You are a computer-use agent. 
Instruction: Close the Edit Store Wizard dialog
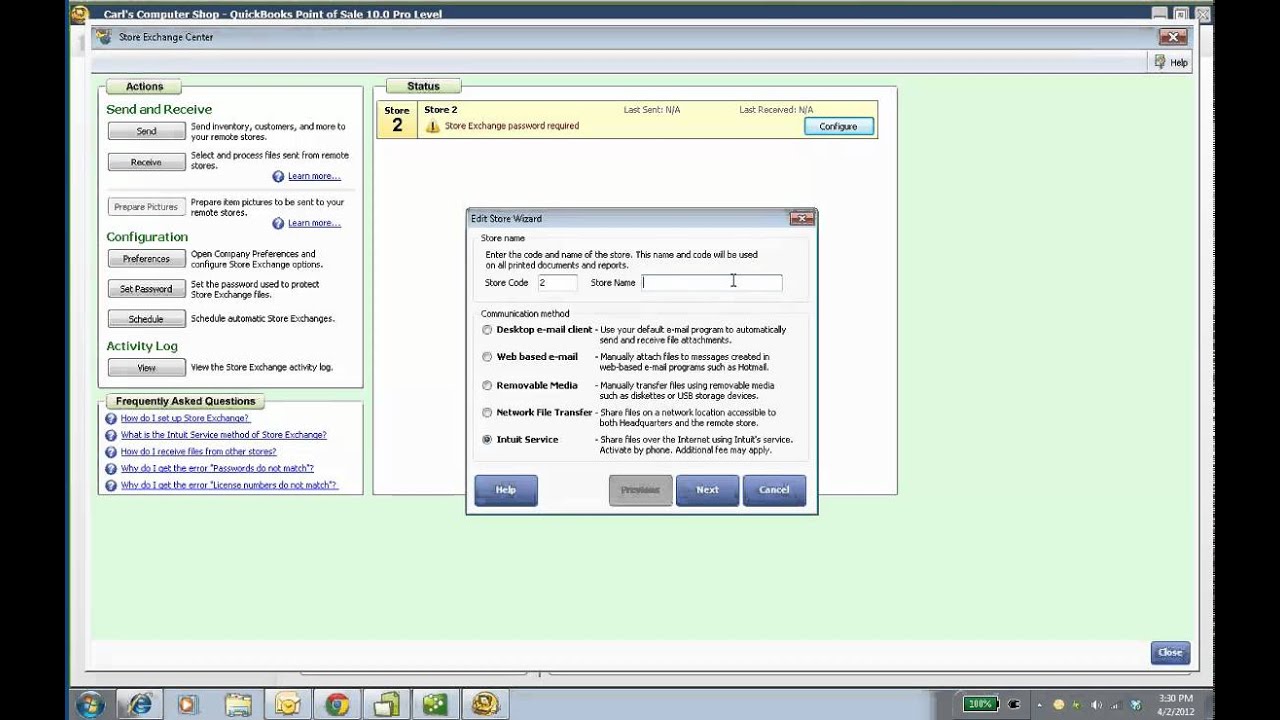tap(802, 218)
